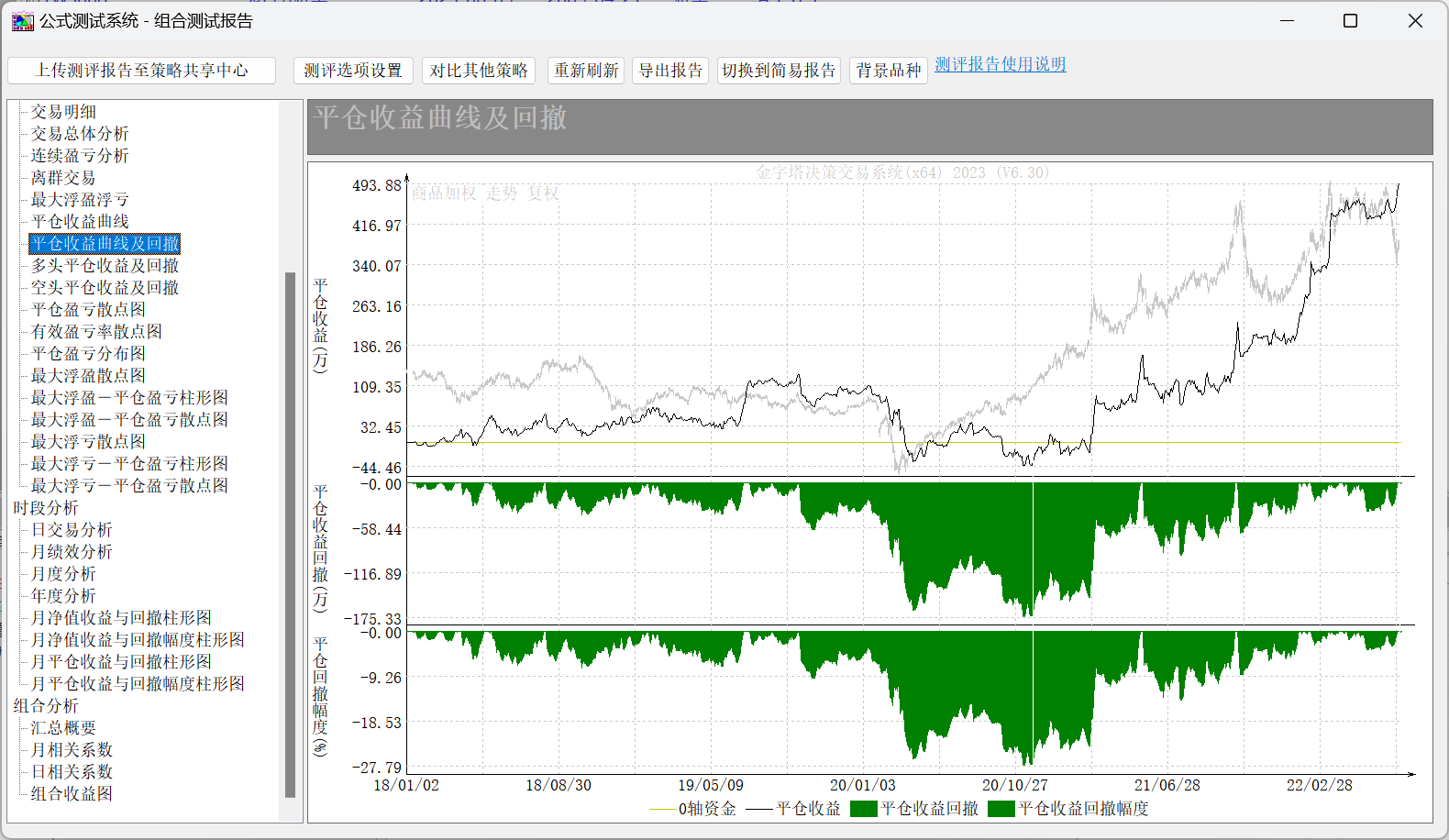Open 汇总概要 under 组合分析
Screen dimensions: 1449x840
coord(63,728)
